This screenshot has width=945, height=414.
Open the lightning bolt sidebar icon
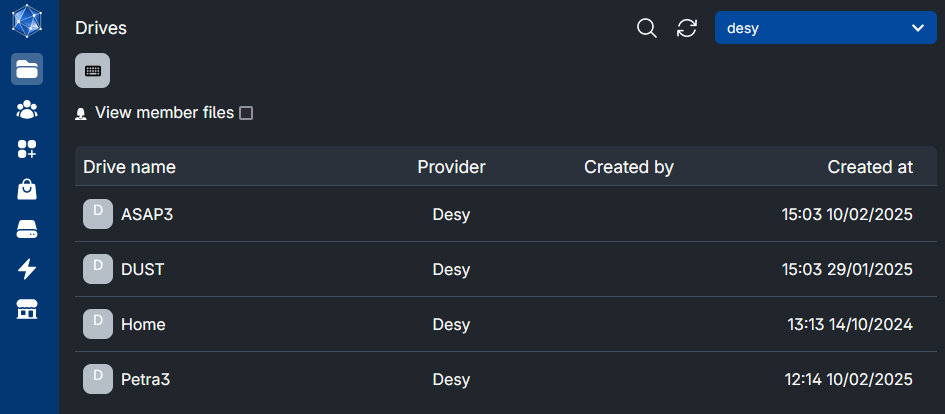(27, 269)
